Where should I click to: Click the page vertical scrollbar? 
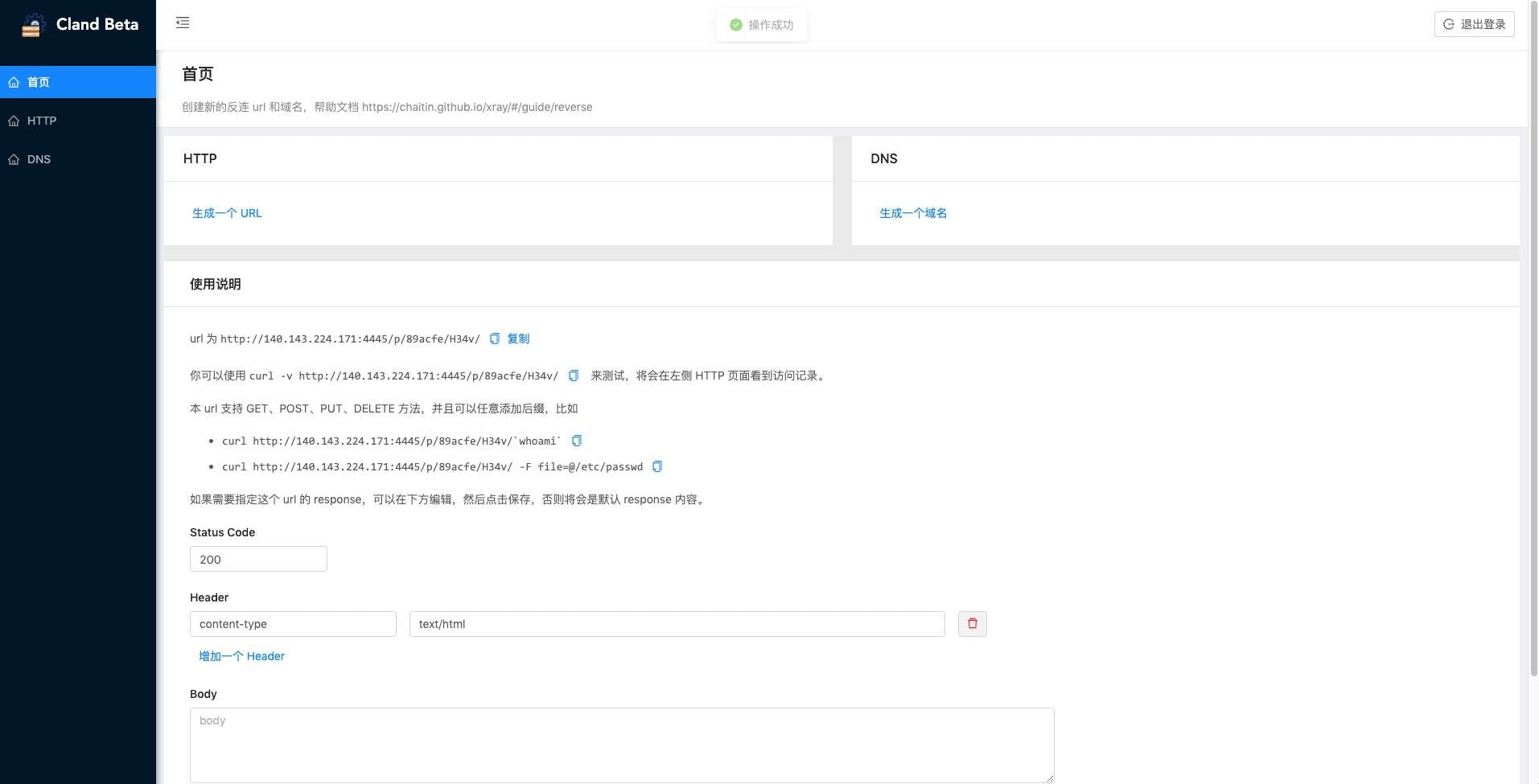point(1533,338)
